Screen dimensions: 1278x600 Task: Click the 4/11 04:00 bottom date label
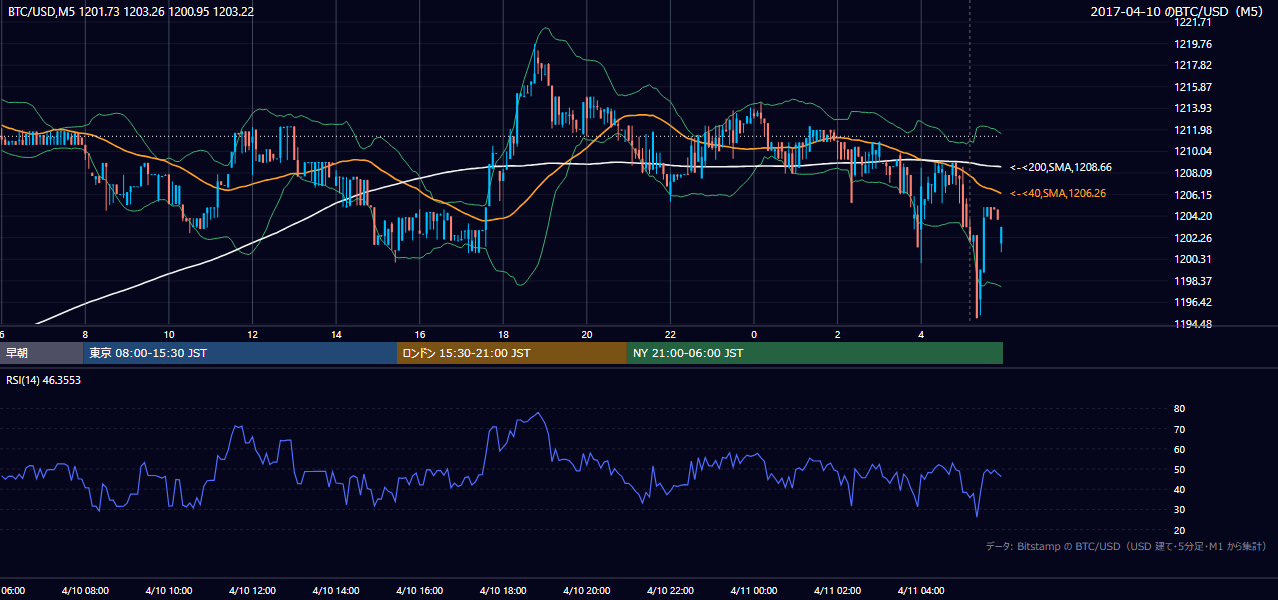click(921, 591)
